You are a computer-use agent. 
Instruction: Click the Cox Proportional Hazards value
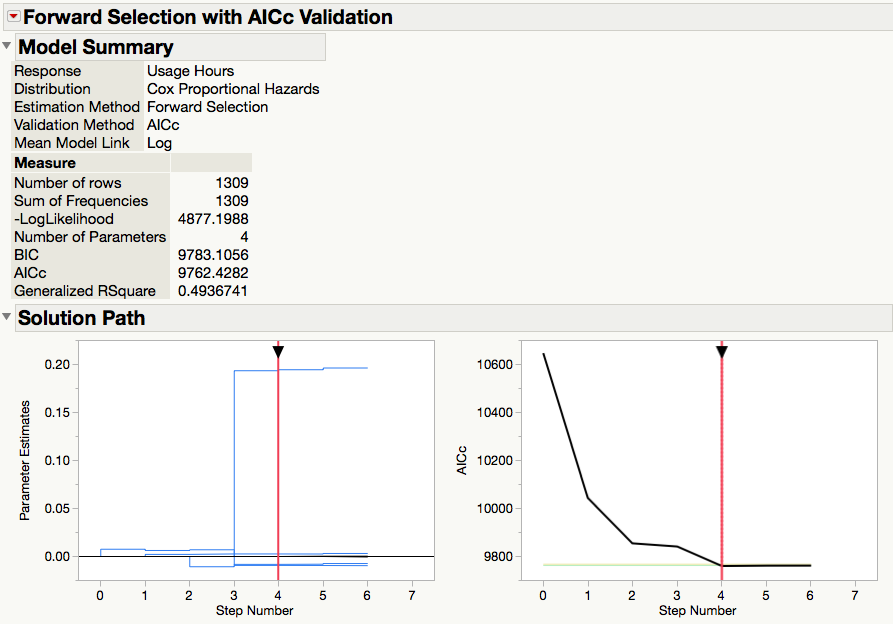pyautogui.click(x=233, y=89)
